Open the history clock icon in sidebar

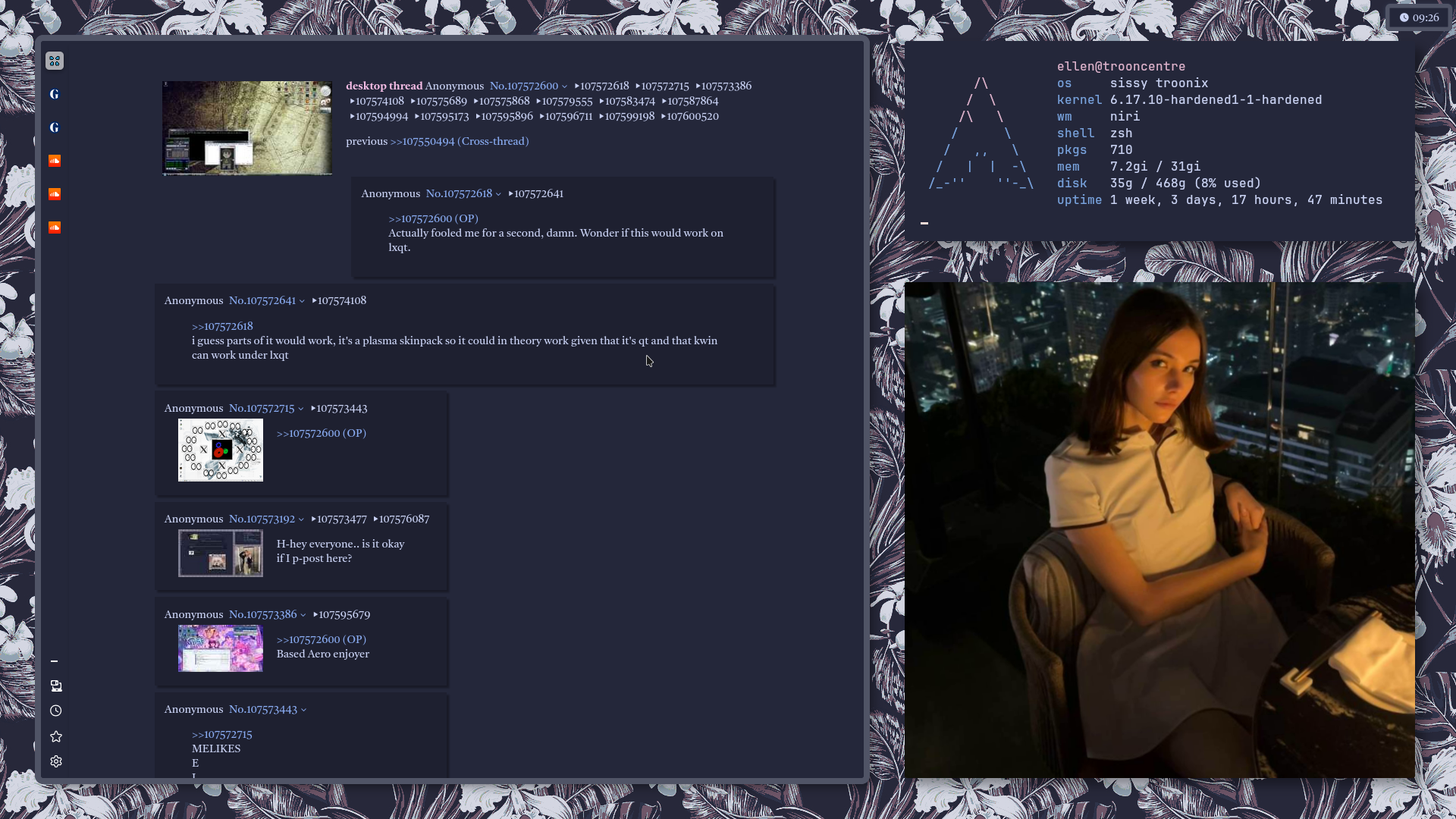coord(56,711)
